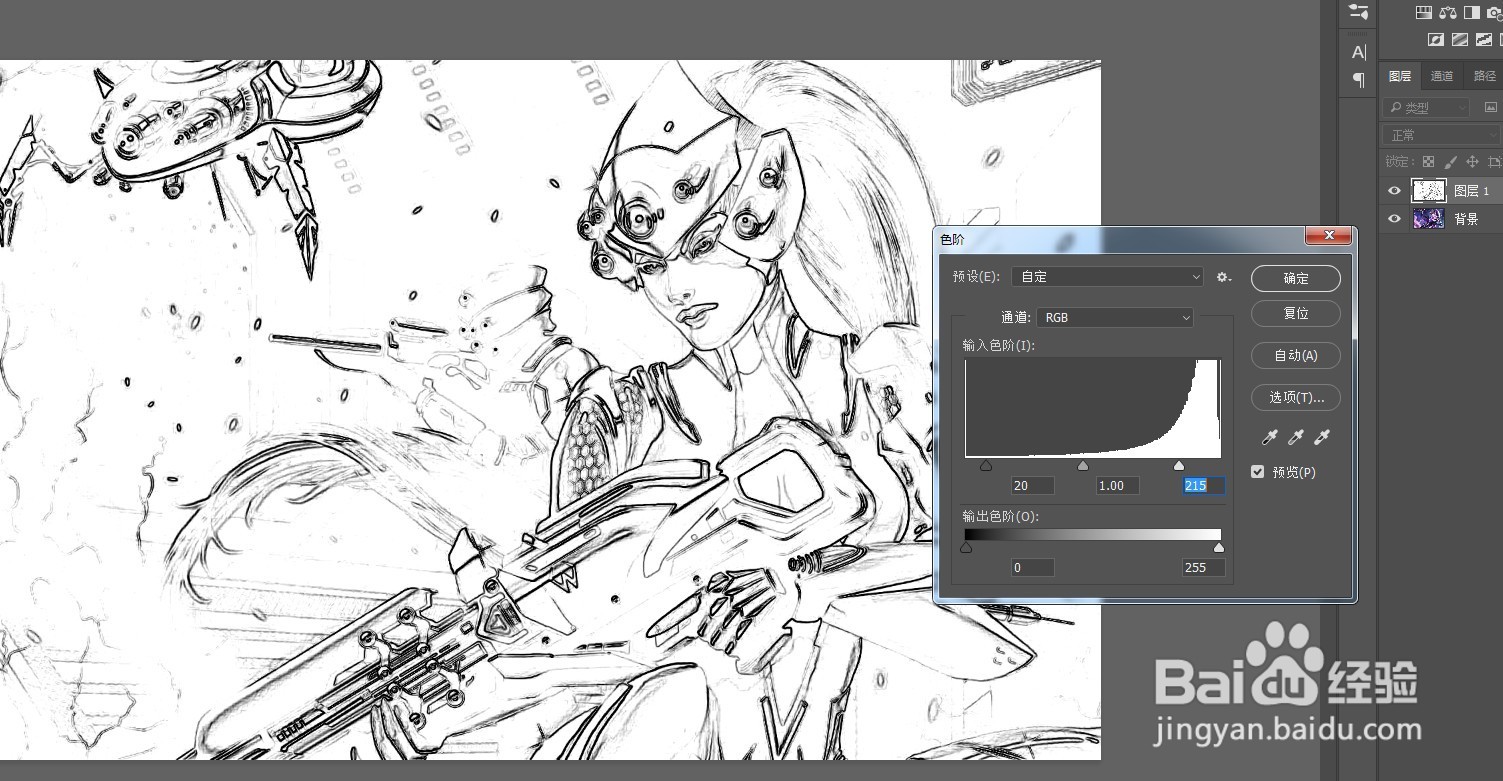1503x781 pixels.
Task: Pick the white point eyedropper in Levels
Action: (x=1322, y=437)
